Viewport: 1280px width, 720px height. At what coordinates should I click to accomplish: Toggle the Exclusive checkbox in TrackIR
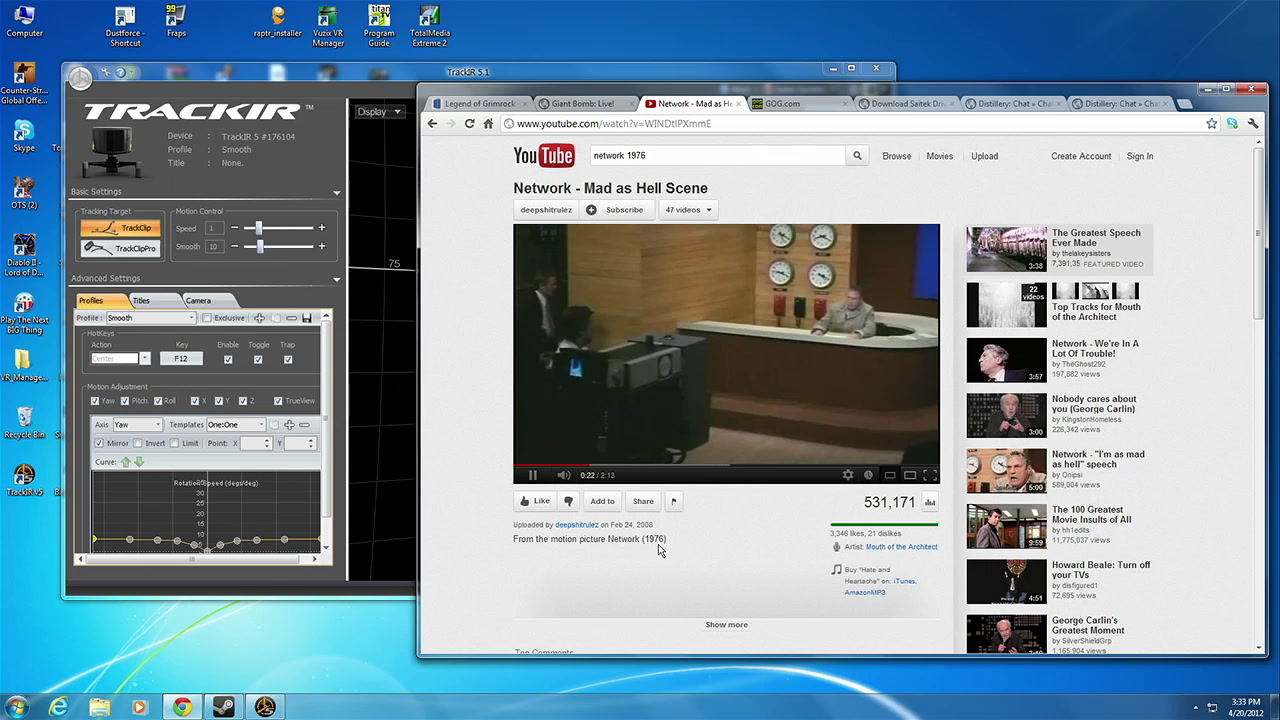point(207,318)
